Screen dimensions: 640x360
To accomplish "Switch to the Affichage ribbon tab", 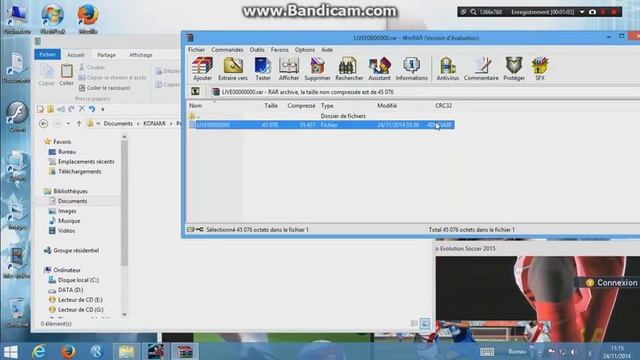I will point(141,55).
